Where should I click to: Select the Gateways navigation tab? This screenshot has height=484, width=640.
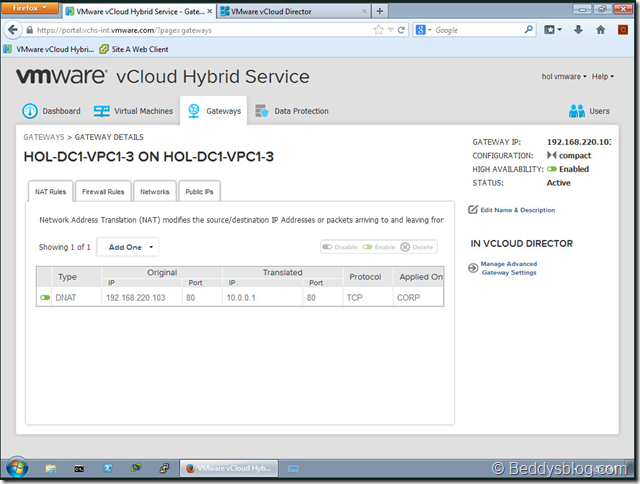(x=213, y=111)
